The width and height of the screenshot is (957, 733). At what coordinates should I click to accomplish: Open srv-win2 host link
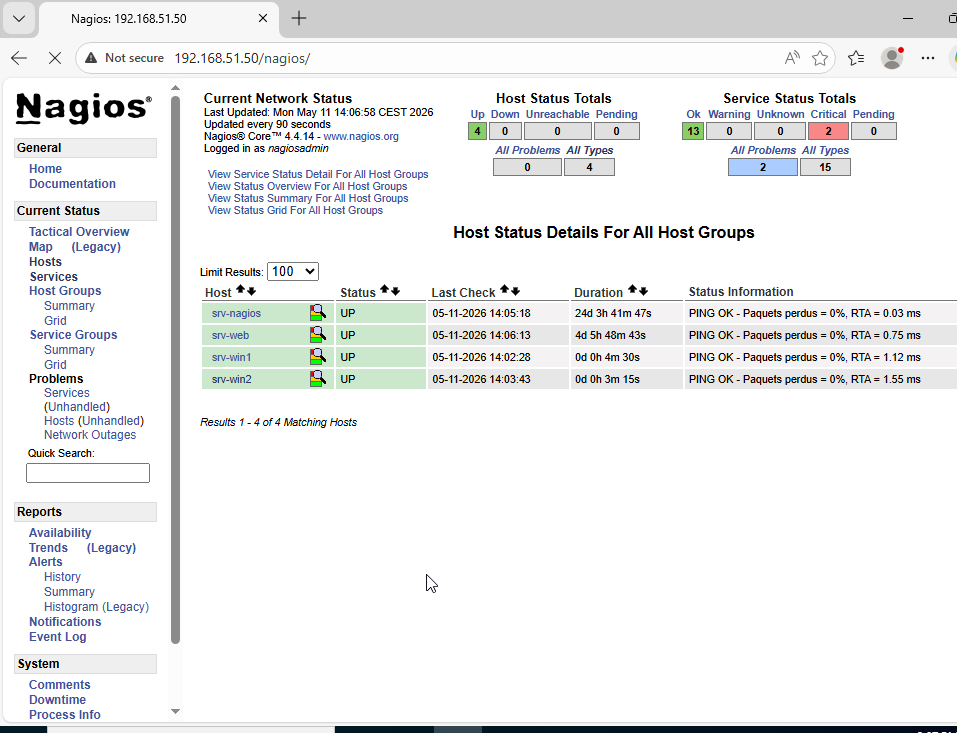231,379
